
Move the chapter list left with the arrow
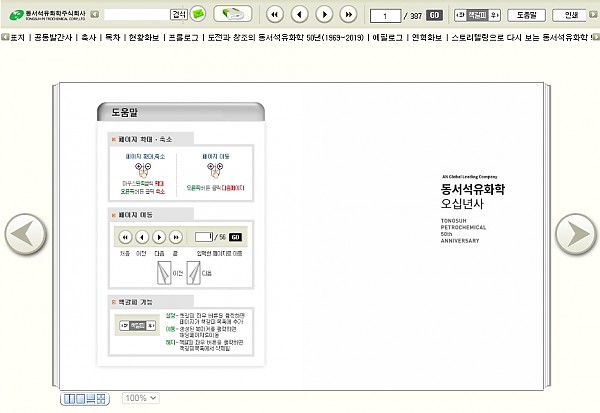[5, 37]
